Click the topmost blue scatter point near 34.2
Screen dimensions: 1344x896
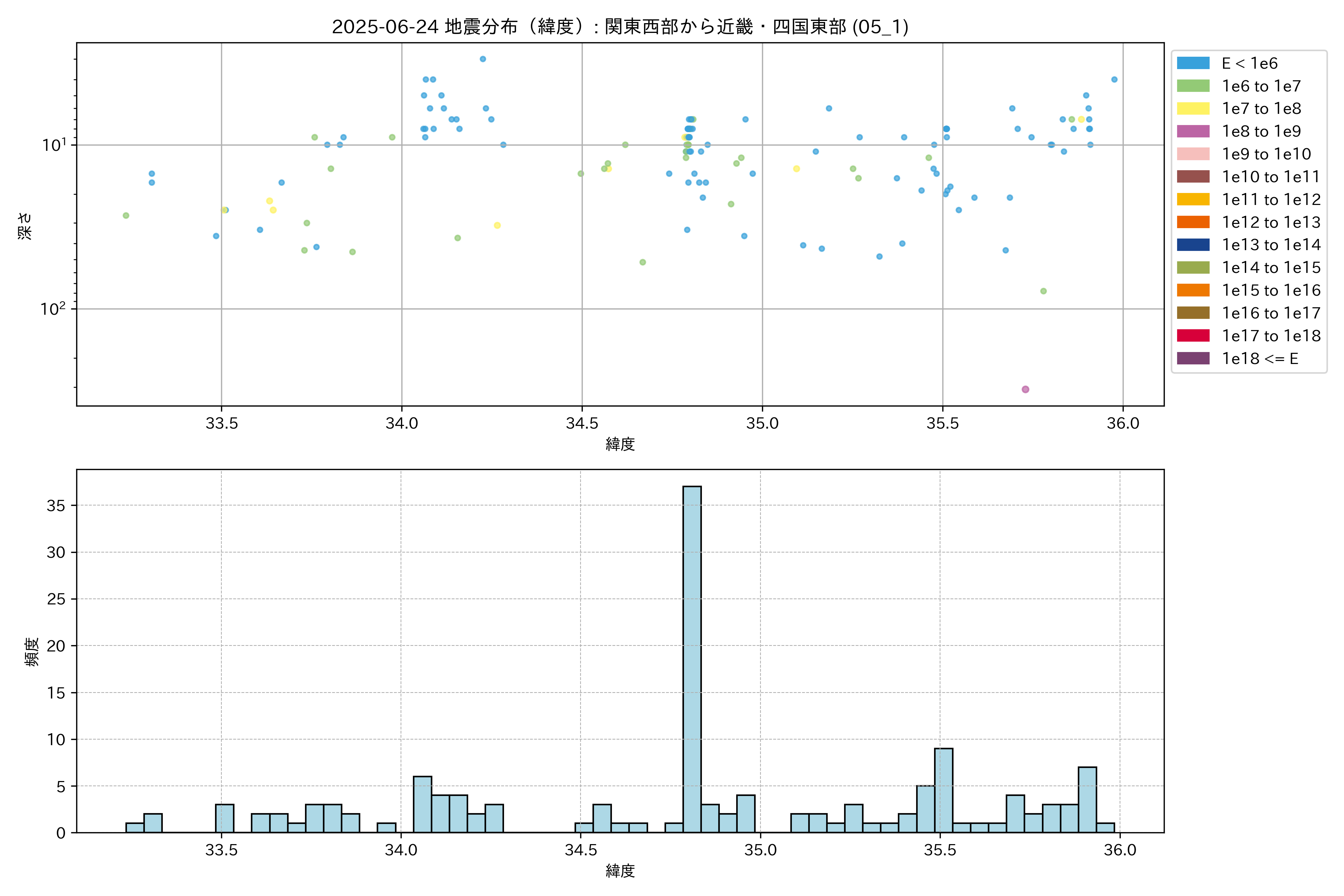(x=483, y=59)
